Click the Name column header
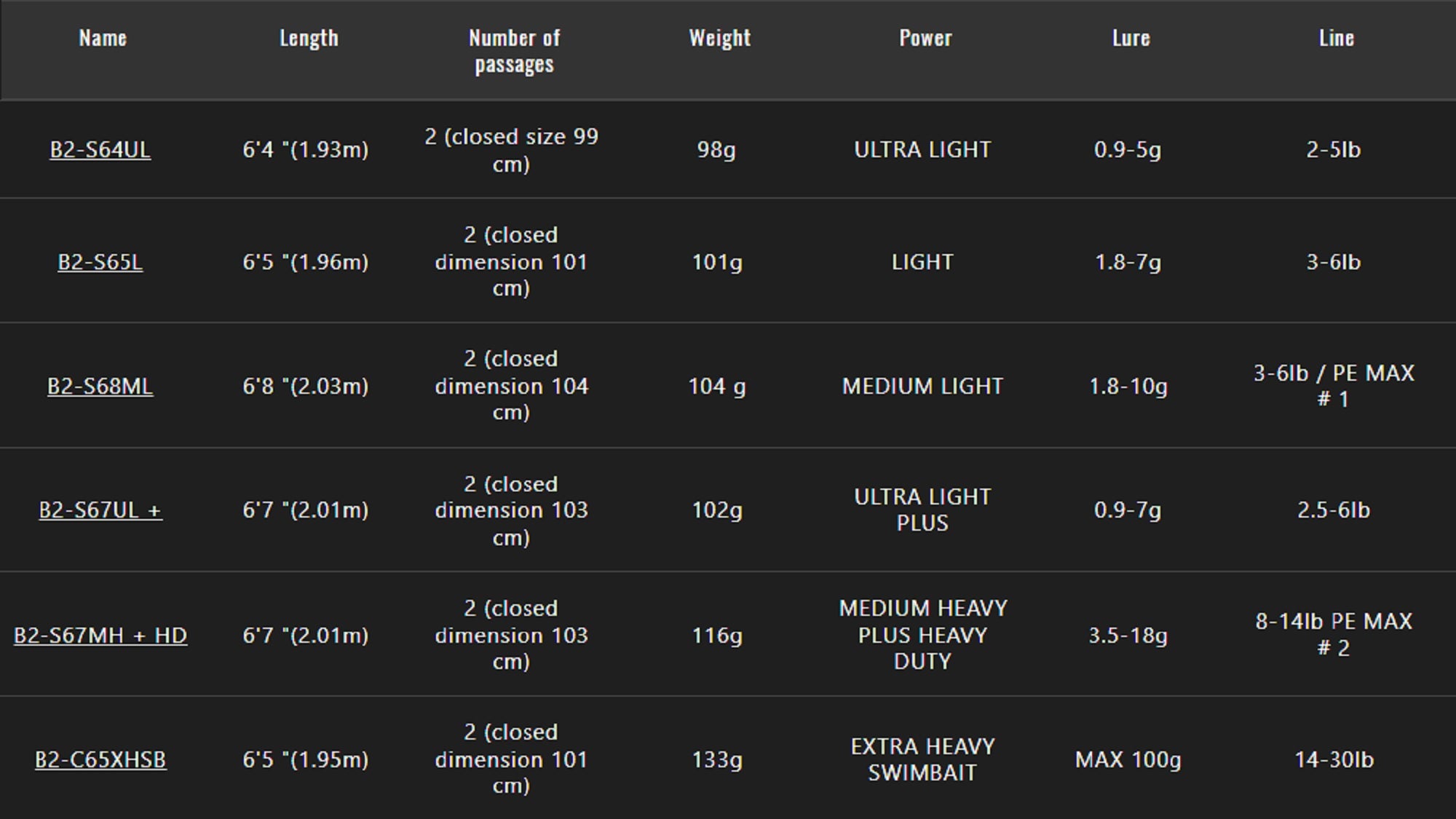 tap(103, 38)
